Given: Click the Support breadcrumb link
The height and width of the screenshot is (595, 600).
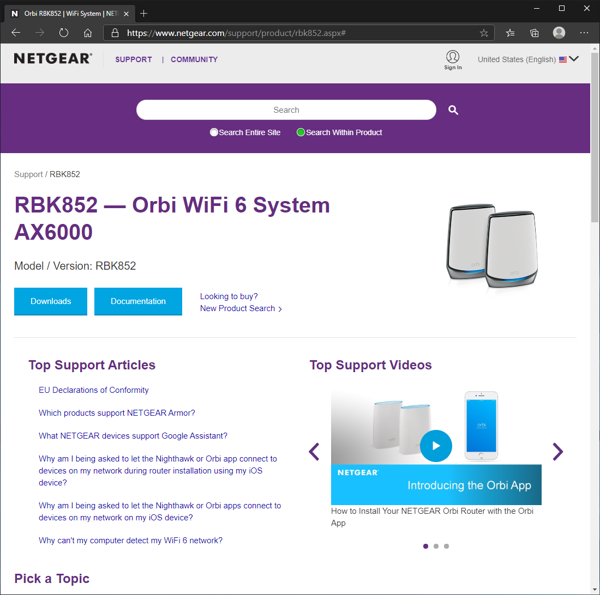Looking at the screenshot, I should coord(28,174).
